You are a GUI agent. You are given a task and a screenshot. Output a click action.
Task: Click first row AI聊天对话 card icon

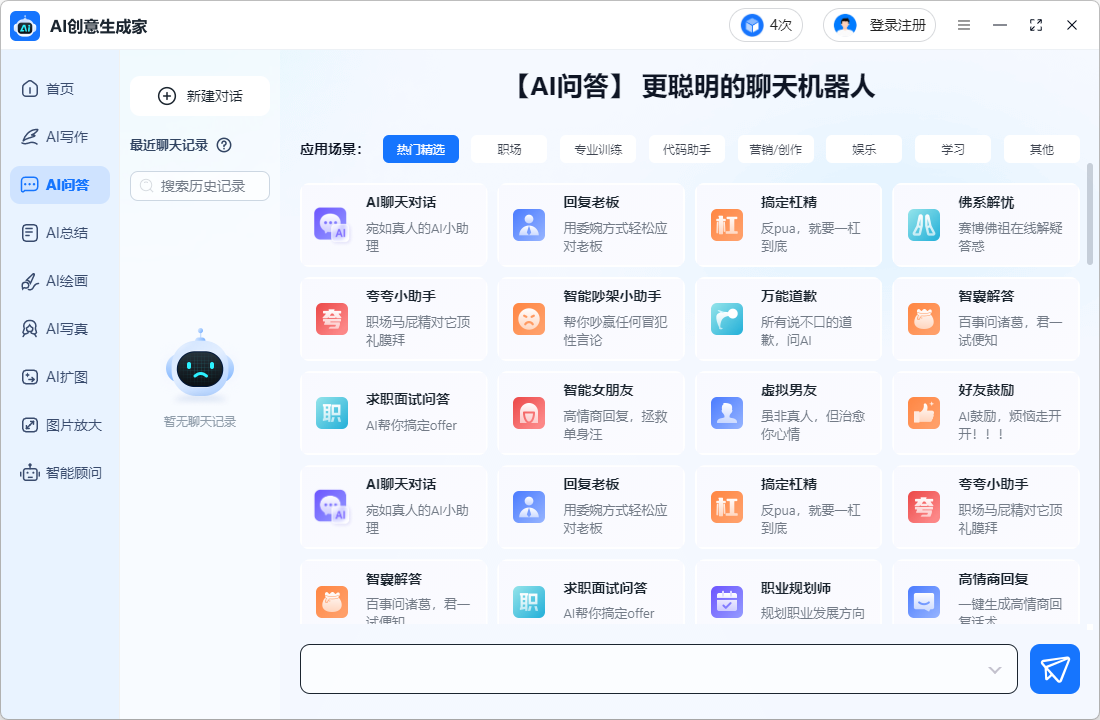tap(331, 225)
